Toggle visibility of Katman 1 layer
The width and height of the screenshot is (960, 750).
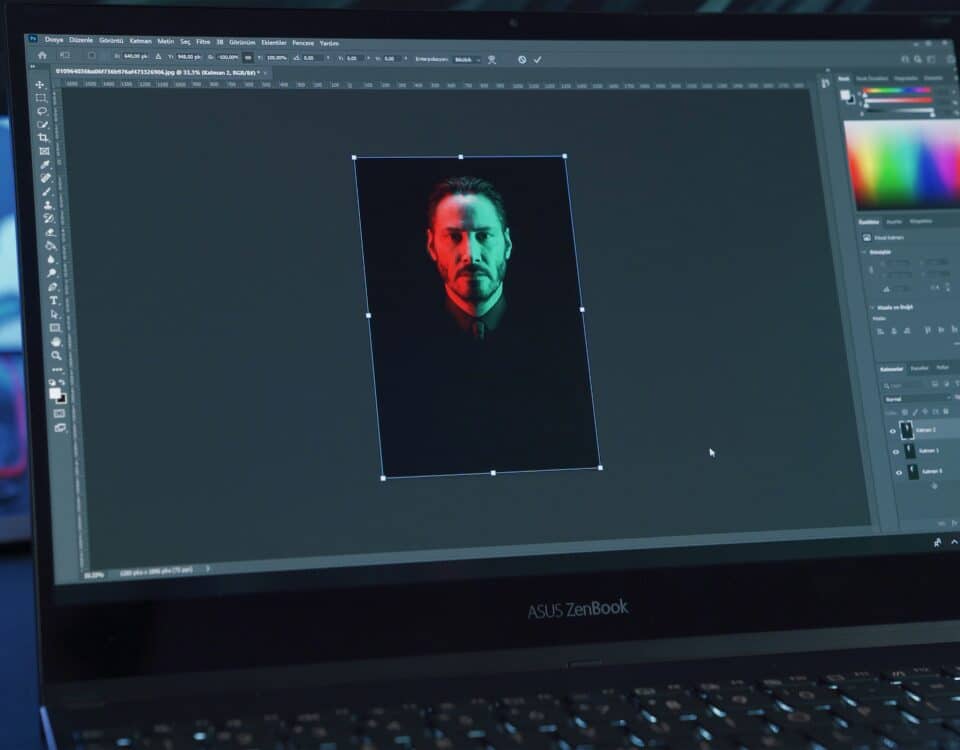(x=896, y=451)
